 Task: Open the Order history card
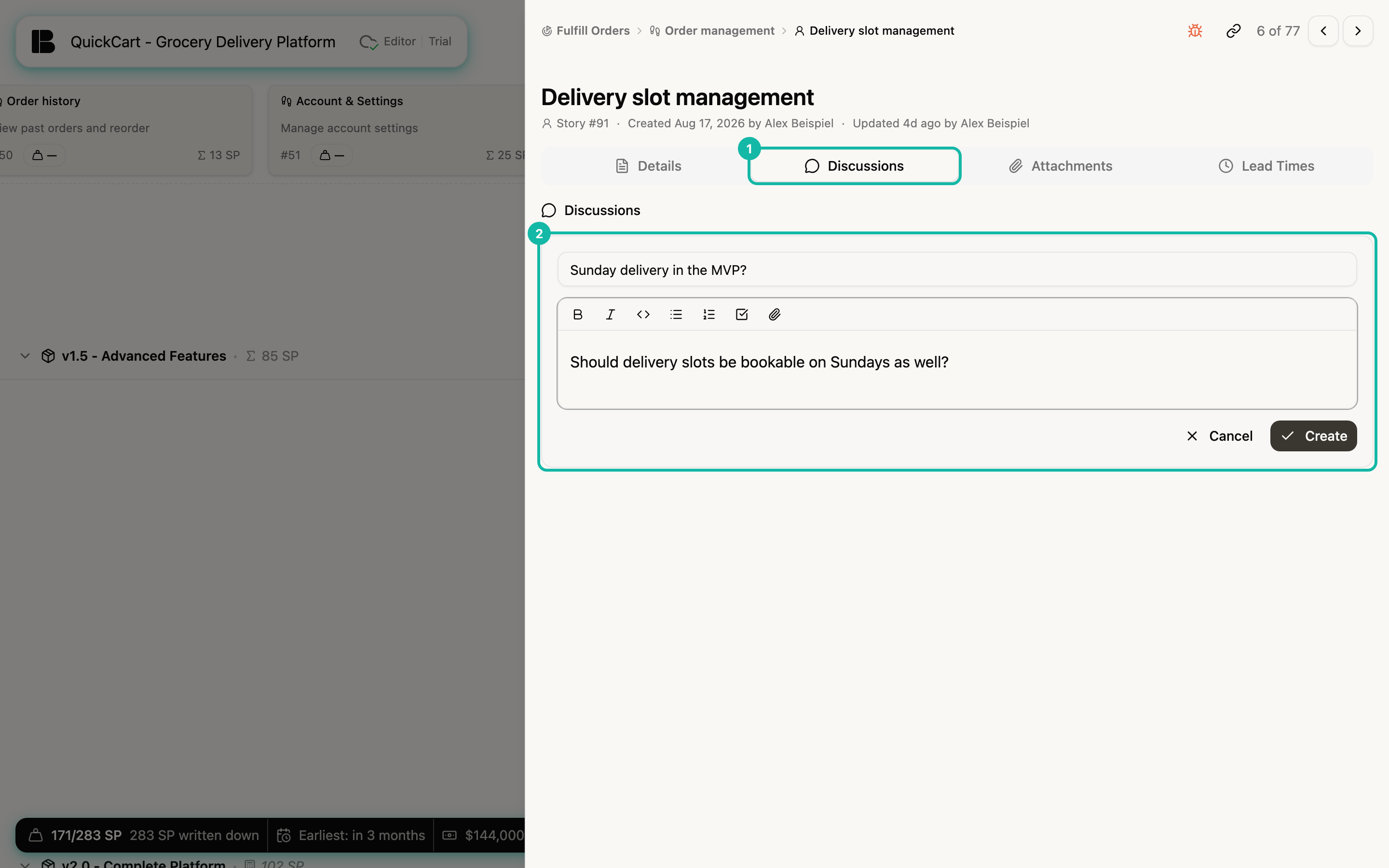tap(126, 130)
